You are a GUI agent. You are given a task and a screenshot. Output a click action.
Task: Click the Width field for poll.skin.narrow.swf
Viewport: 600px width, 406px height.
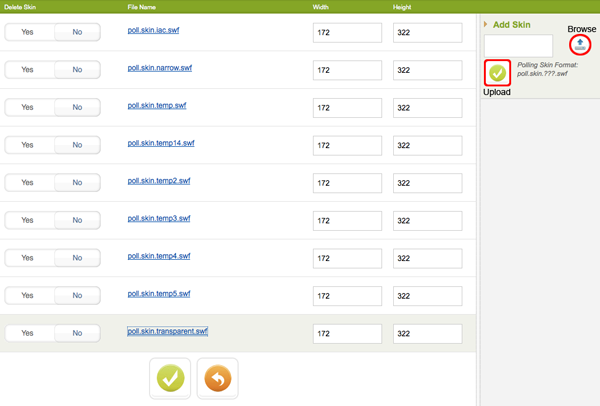pyautogui.click(x=347, y=71)
